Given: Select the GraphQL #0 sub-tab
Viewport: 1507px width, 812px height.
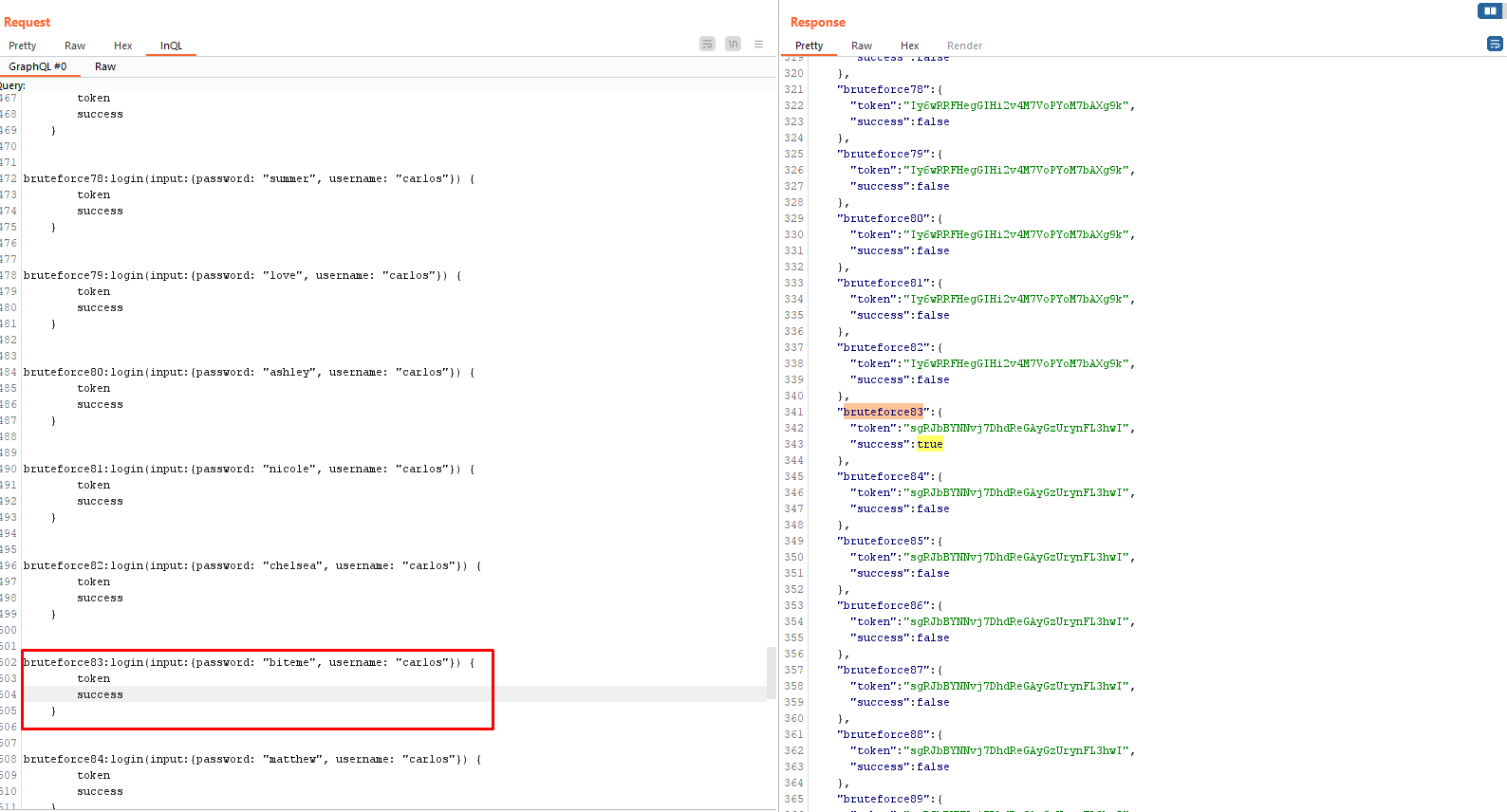Looking at the screenshot, I should (x=38, y=66).
